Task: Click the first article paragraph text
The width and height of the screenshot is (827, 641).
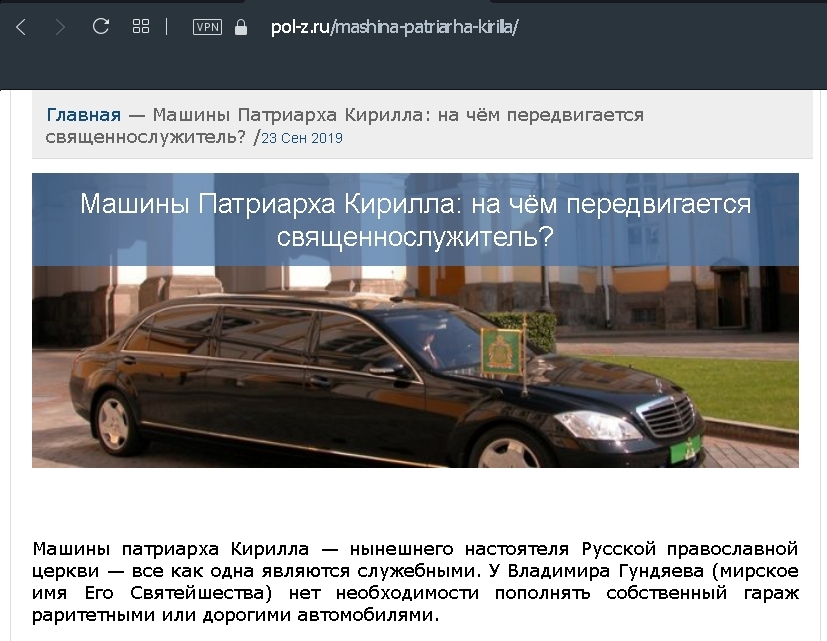Action: (x=415, y=582)
